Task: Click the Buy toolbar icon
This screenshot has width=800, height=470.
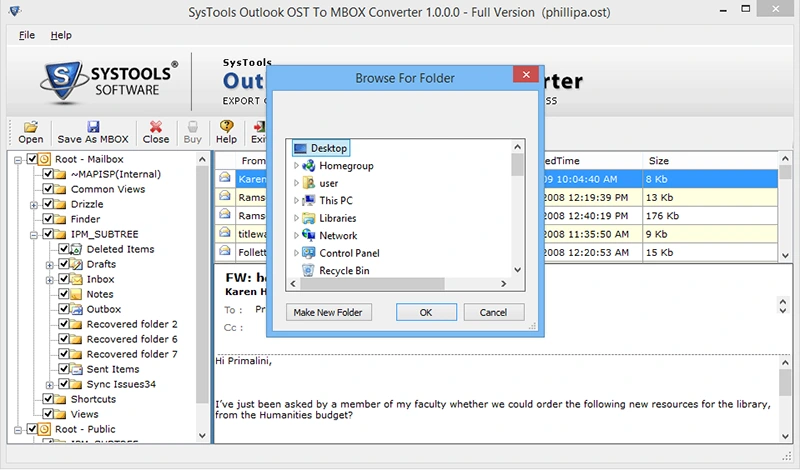Action: (192, 127)
